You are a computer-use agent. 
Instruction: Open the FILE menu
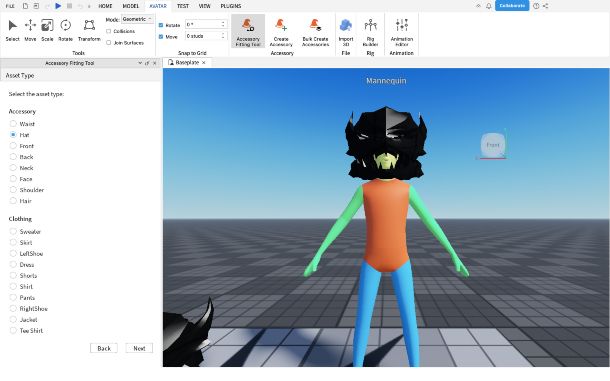10,6
